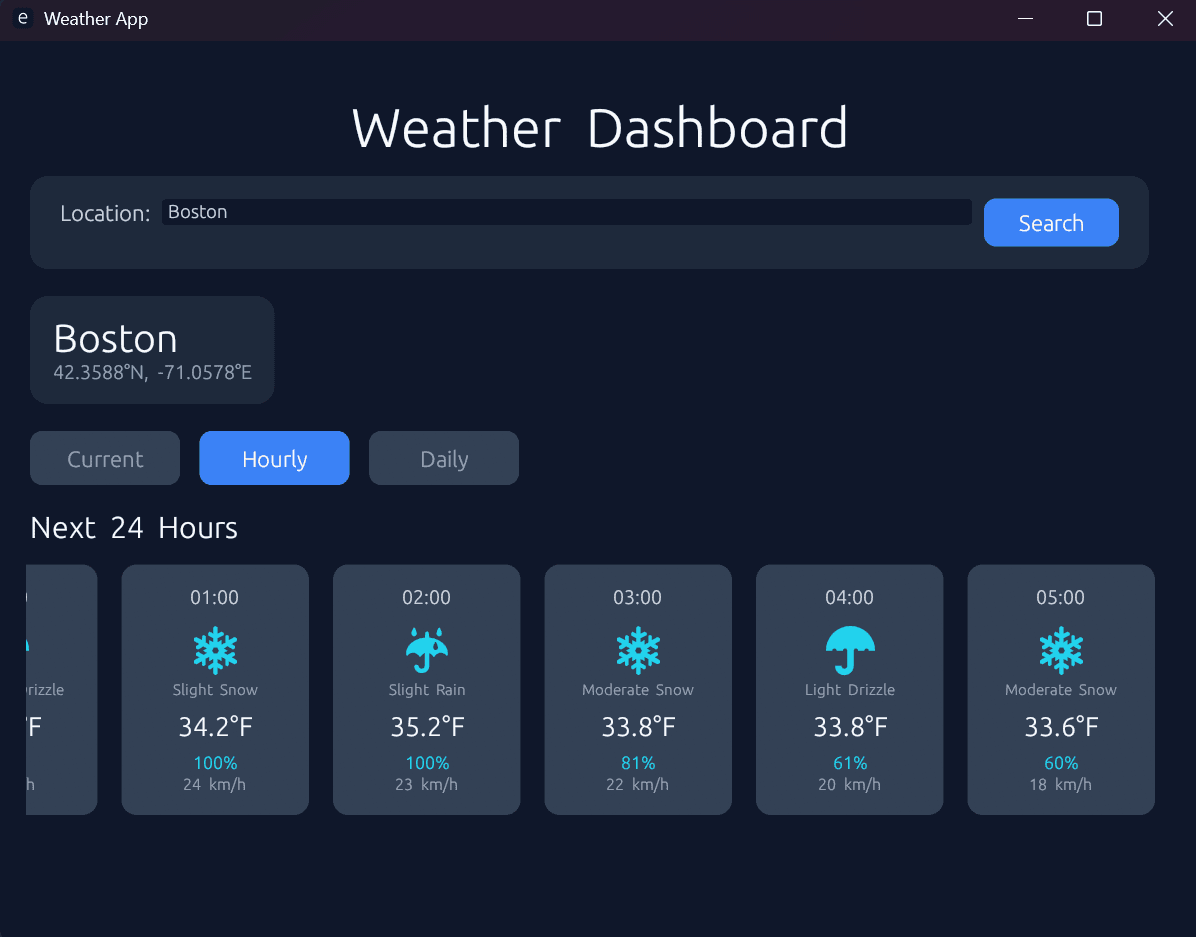Viewport: 1196px width, 937px height.
Task: Click the Weather App icon in the title bar
Action: click(x=22, y=18)
